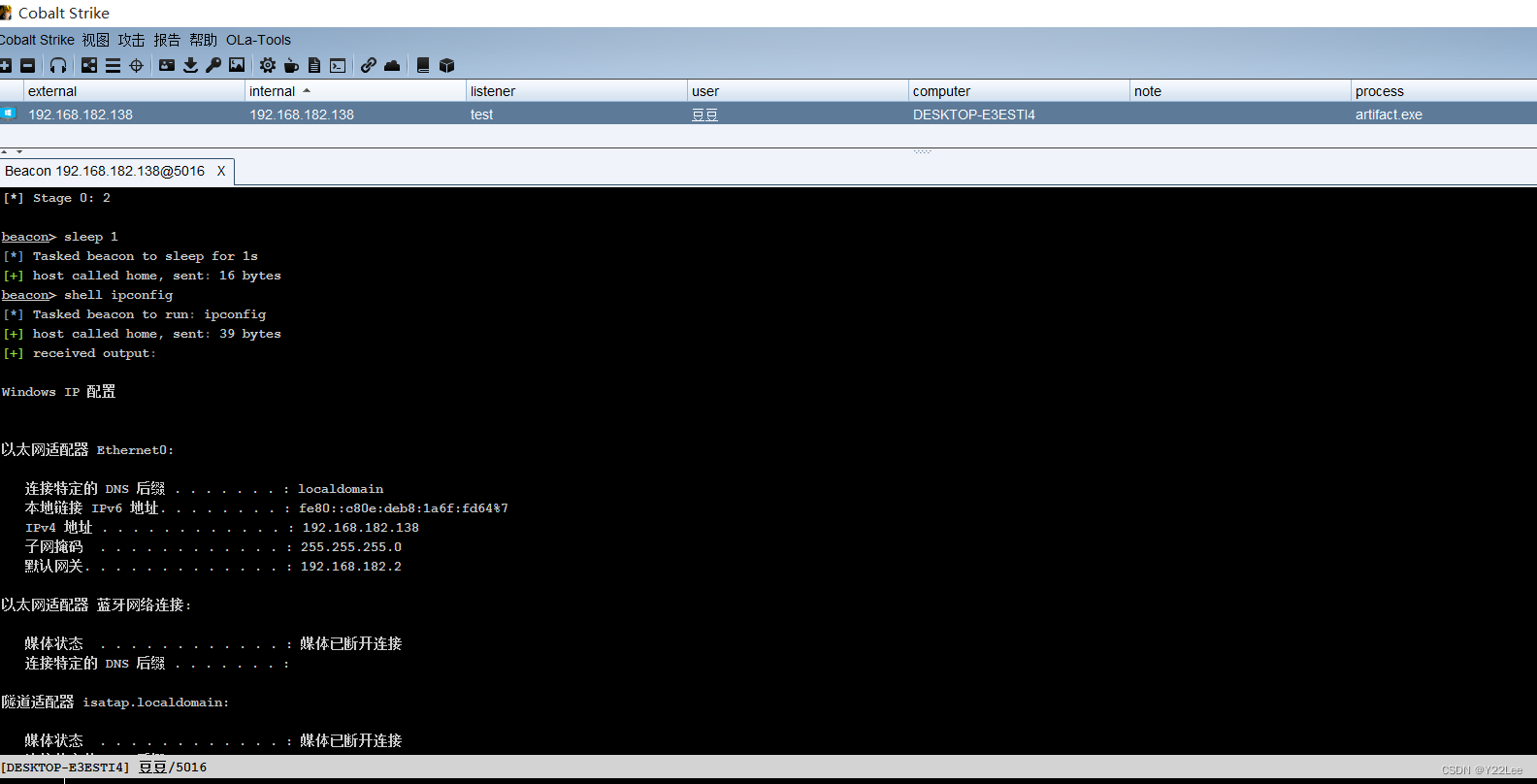1537x784 pixels.
Task: Close the Beacon tab with X
Action: (221, 171)
